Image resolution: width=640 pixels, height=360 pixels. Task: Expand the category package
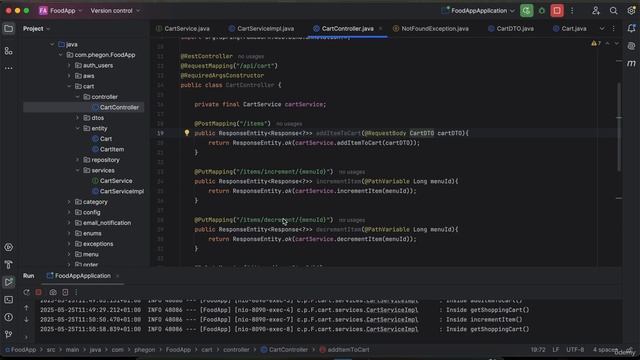pos(69,202)
